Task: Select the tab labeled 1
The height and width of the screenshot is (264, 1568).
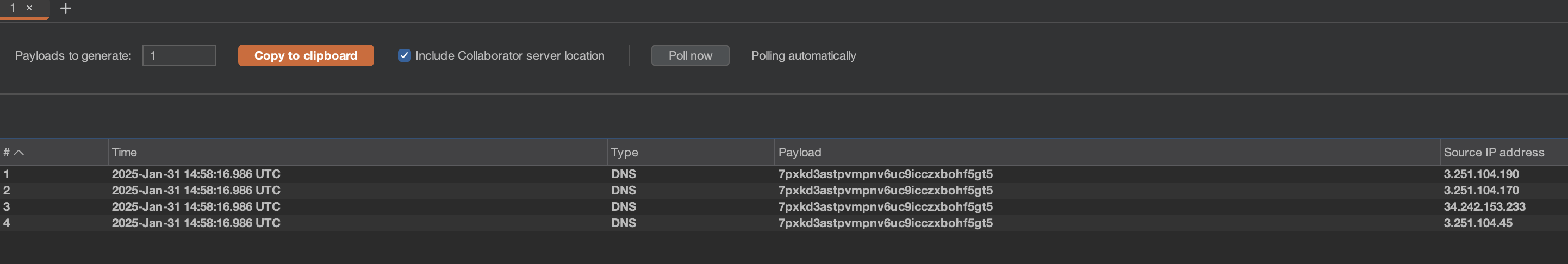Action: click(x=13, y=8)
